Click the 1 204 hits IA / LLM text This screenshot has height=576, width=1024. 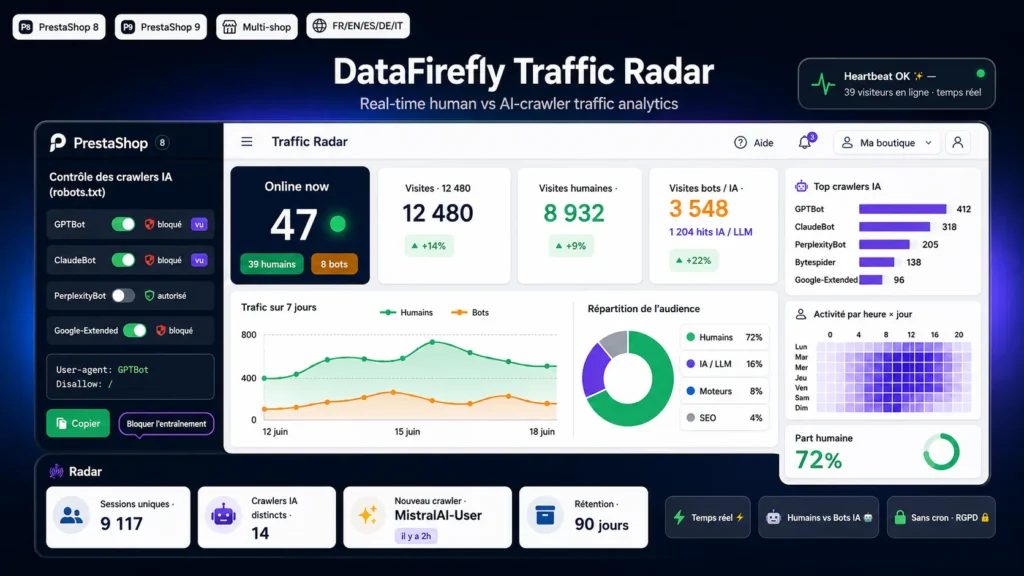tap(711, 232)
